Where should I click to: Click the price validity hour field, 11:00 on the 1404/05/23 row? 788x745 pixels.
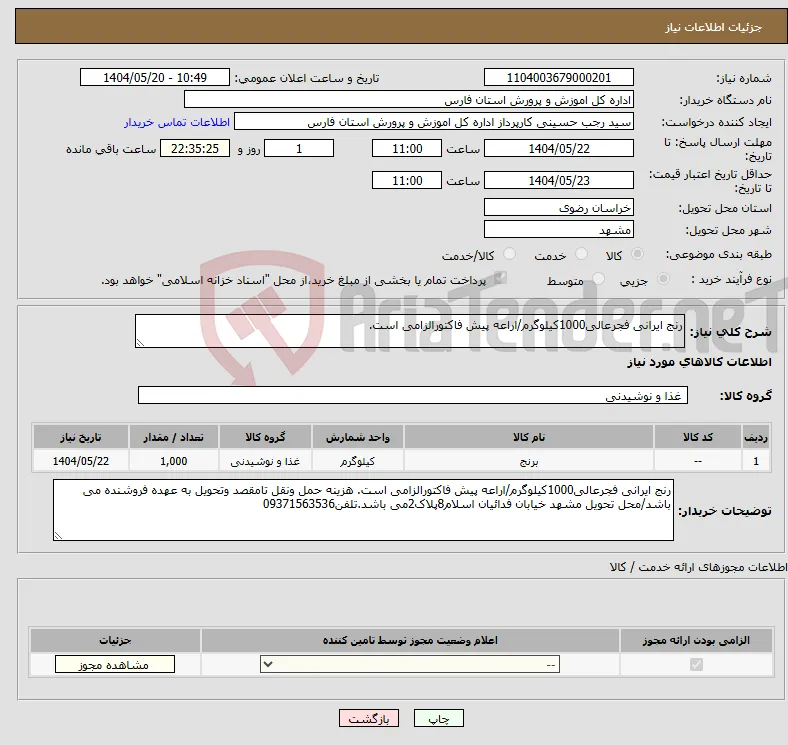[x=407, y=180]
